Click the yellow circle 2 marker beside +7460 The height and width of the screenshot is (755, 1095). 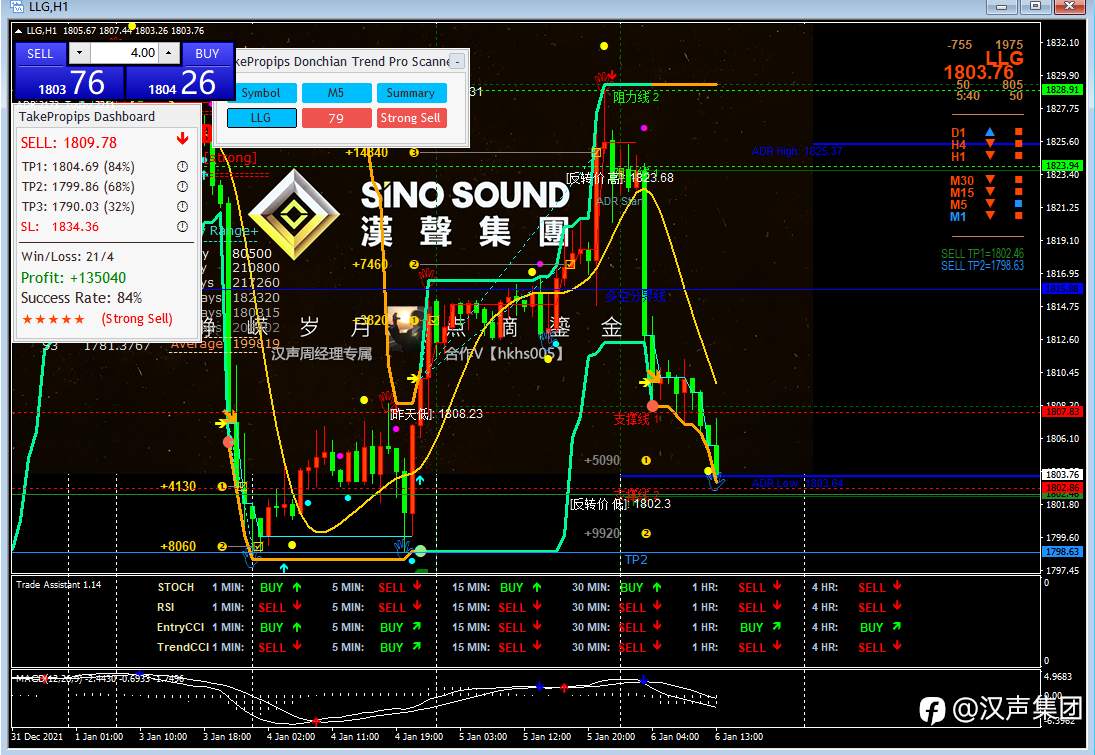coord(414,264)
